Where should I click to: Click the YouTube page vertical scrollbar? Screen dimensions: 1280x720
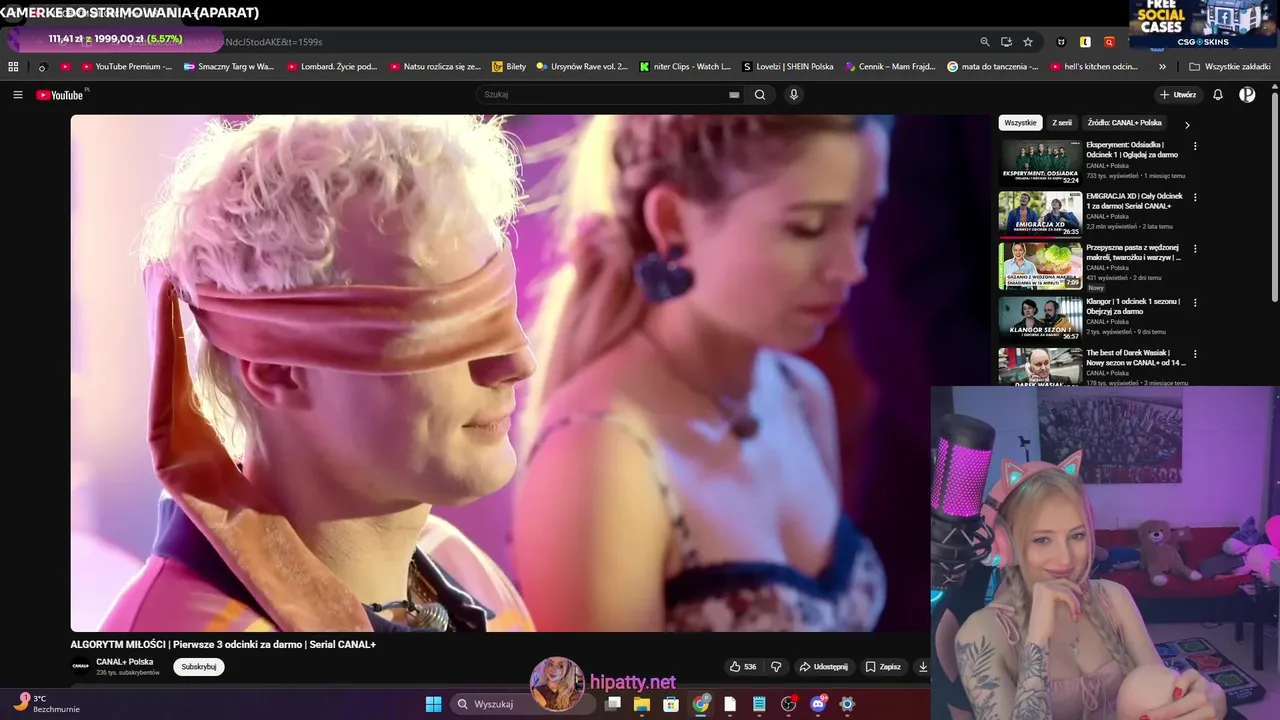click(1275, 195)
